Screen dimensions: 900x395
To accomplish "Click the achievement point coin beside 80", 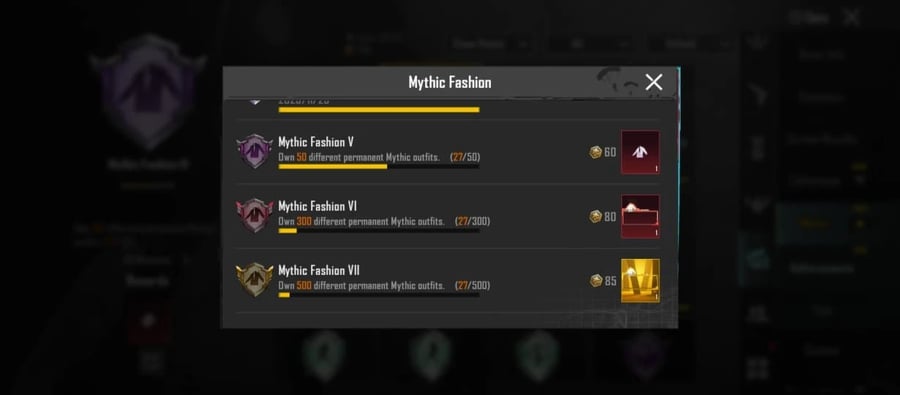I will tap(596, 216).
